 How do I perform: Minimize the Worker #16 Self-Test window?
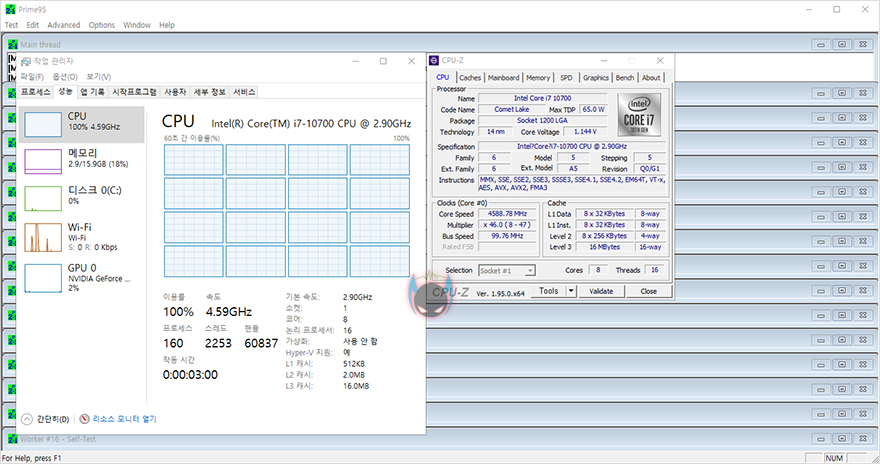(821, 439)
